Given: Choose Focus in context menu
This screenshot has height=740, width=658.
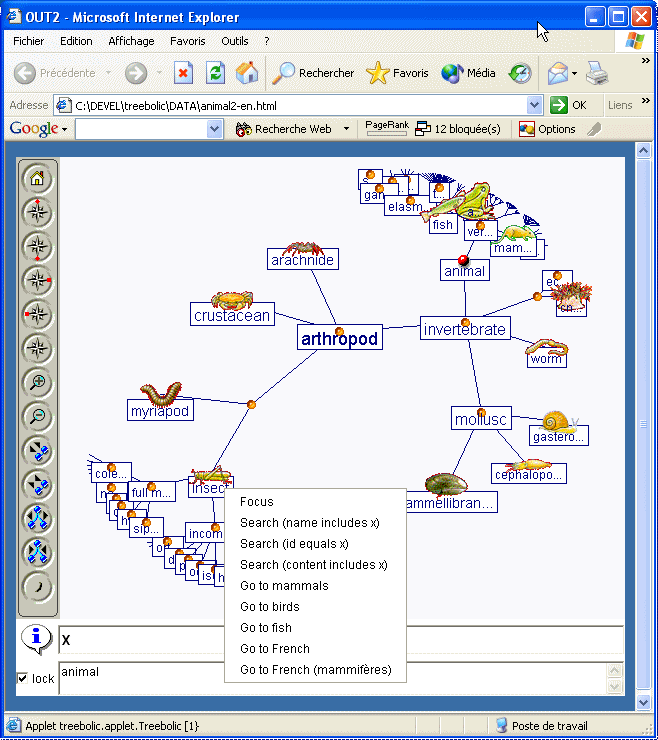Looking at the screenshot, I should (x=315, y=502).
